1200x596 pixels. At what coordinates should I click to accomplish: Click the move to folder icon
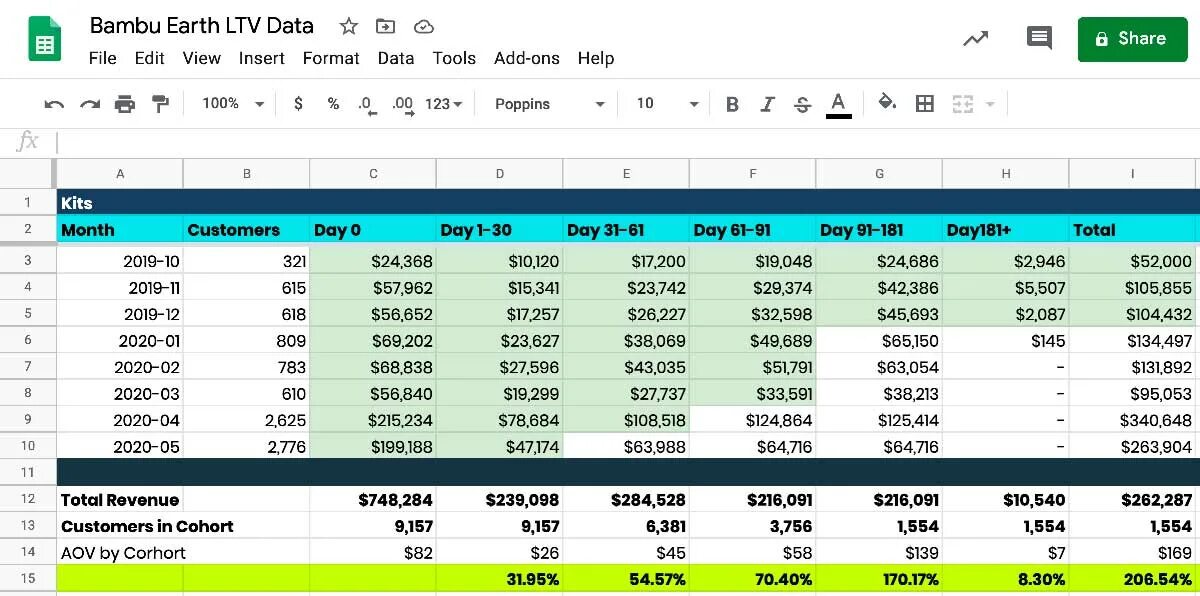(x=385, y=26)
